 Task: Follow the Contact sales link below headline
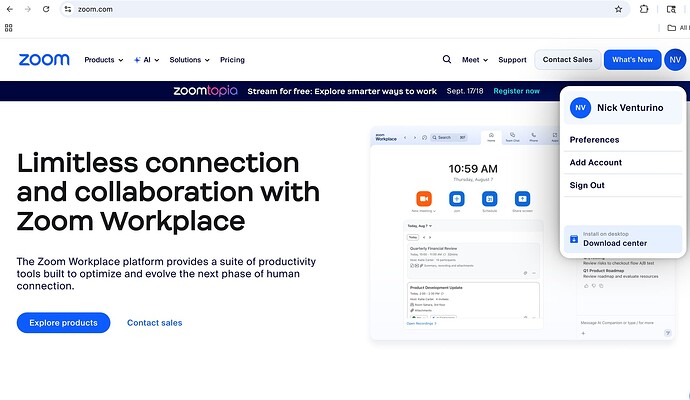pos(154,323)
